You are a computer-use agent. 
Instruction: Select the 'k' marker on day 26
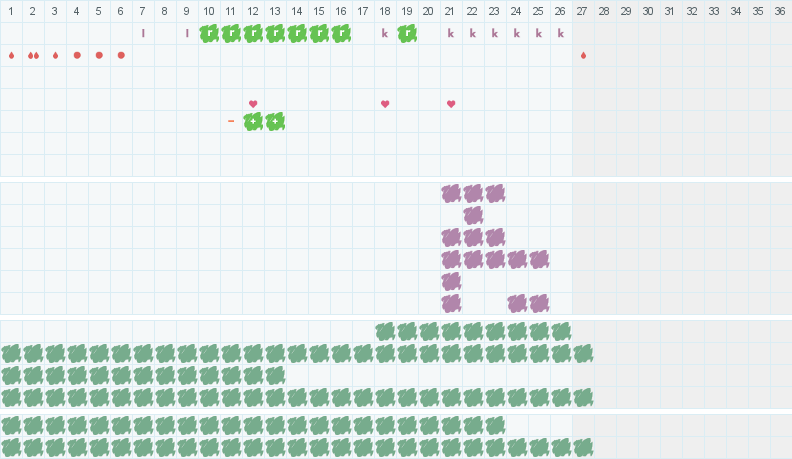coord(560,33)
